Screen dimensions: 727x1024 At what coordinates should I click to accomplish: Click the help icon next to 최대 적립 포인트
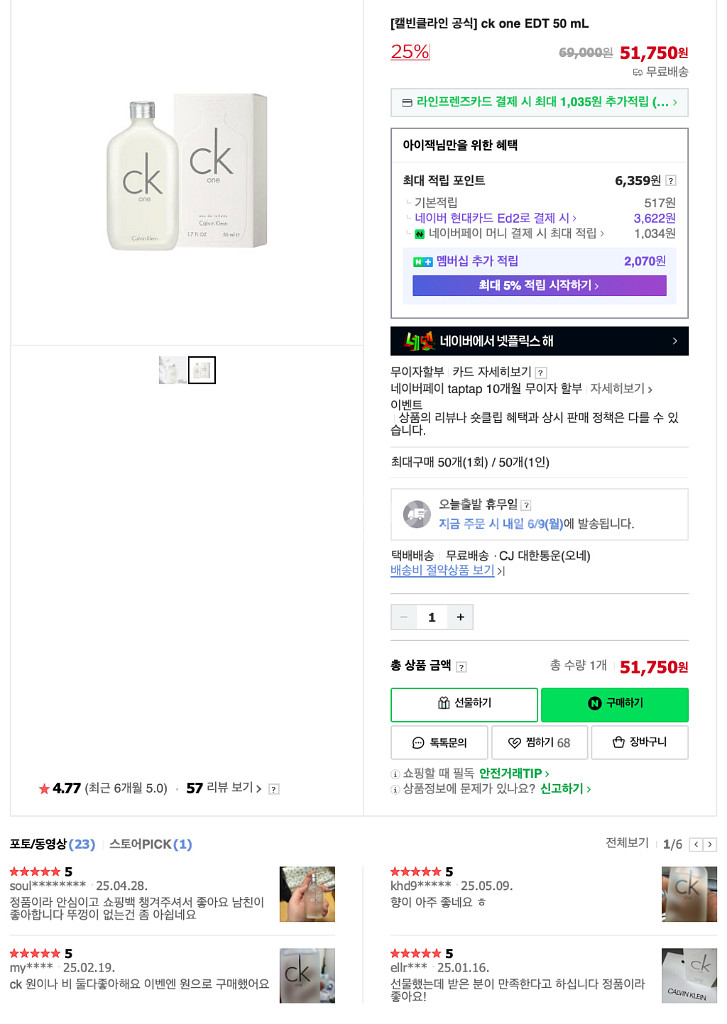click(671, 181)
